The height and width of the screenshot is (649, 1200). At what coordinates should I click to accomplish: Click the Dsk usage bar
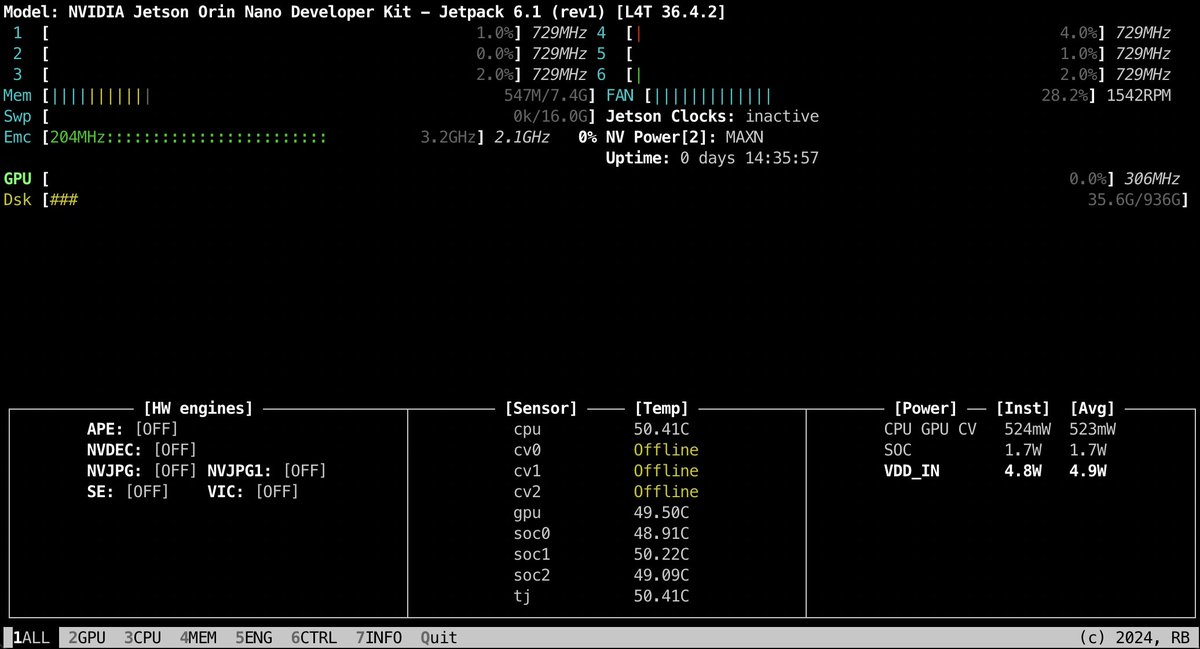point(615,201)
